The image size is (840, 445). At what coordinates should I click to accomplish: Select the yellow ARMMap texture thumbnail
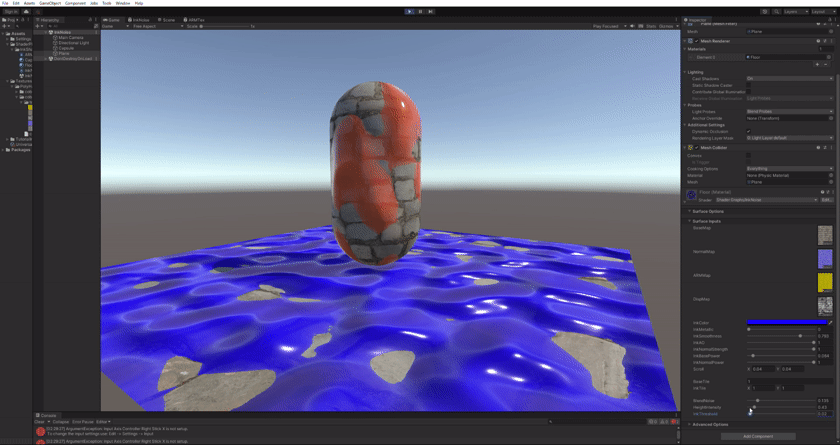coord(824,283)
